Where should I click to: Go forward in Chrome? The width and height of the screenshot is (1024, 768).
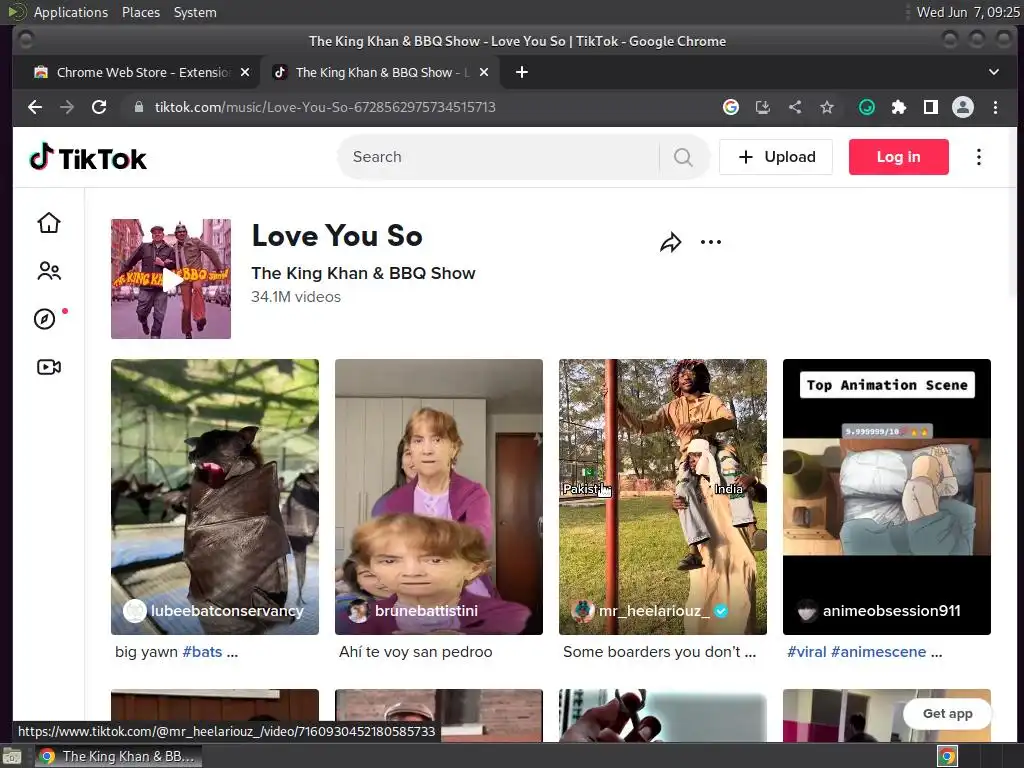point(67,107)
